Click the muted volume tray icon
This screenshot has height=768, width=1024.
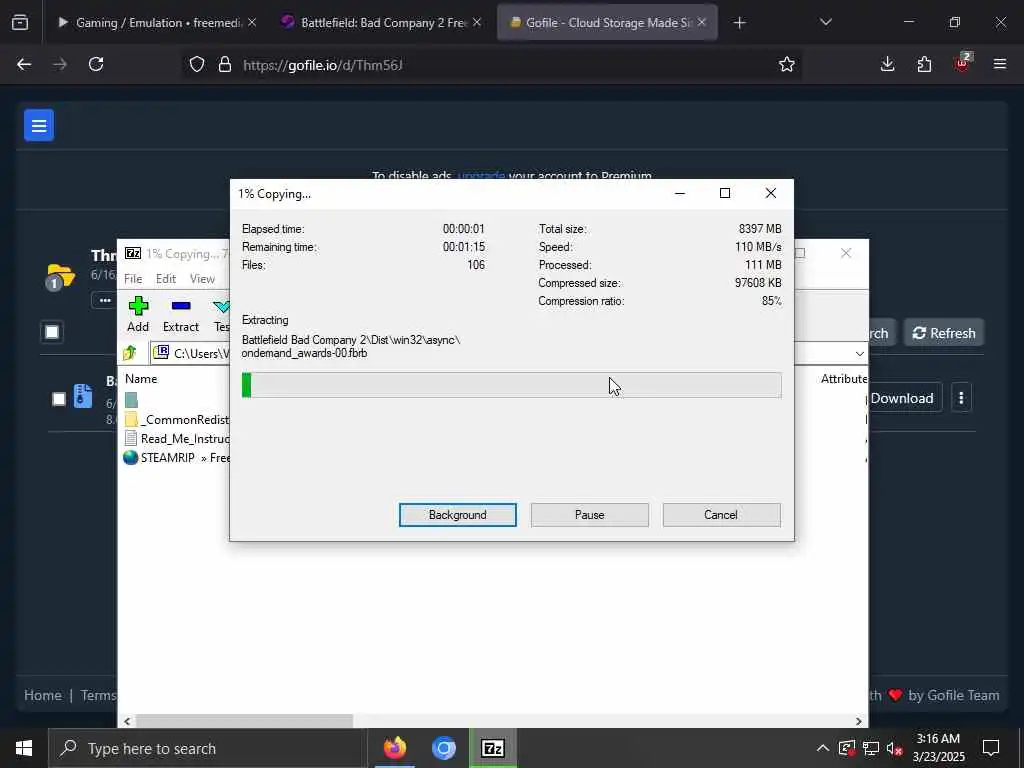point(895,748)
